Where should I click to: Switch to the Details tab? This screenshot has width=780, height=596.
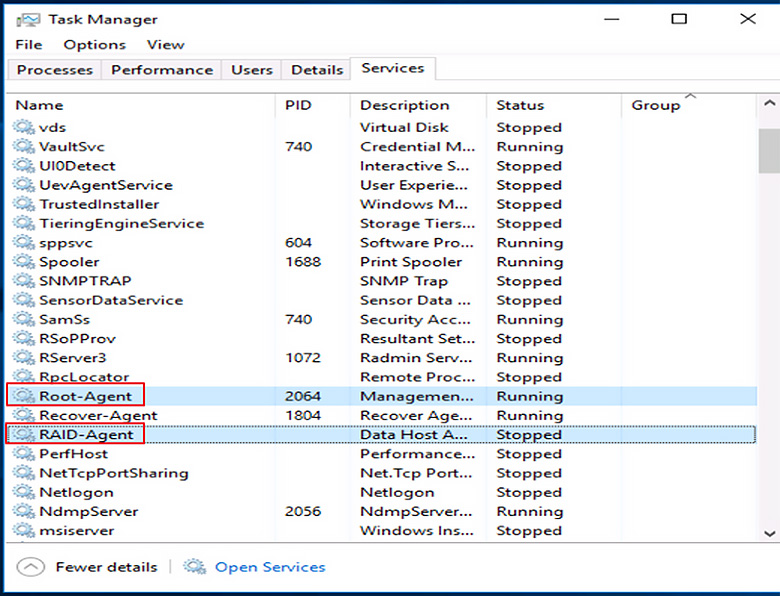coord(317,70)
